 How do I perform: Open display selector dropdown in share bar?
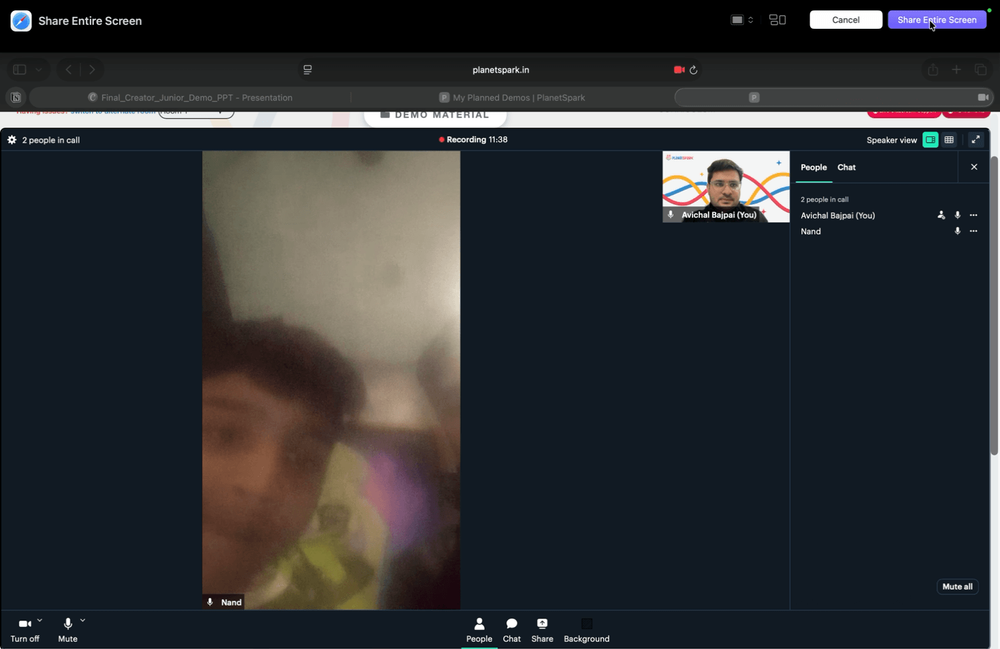(x=742, y=20)
